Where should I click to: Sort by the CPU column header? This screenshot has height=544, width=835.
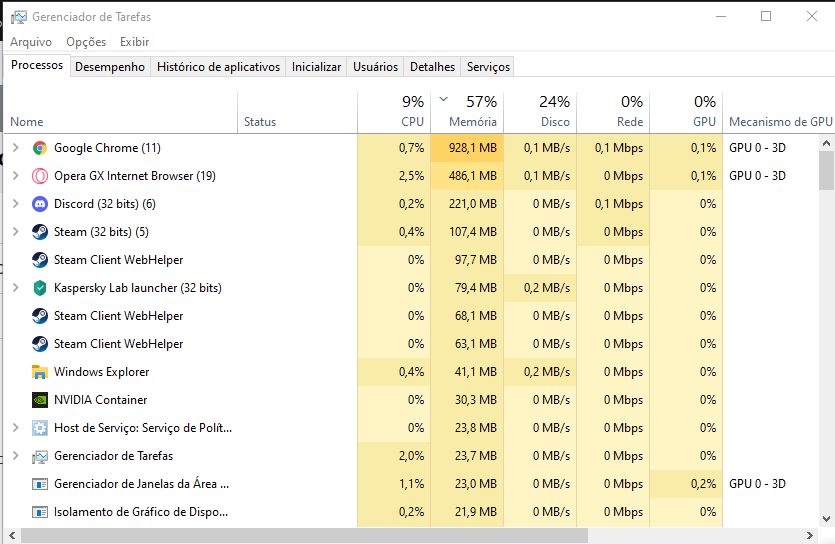394,112
